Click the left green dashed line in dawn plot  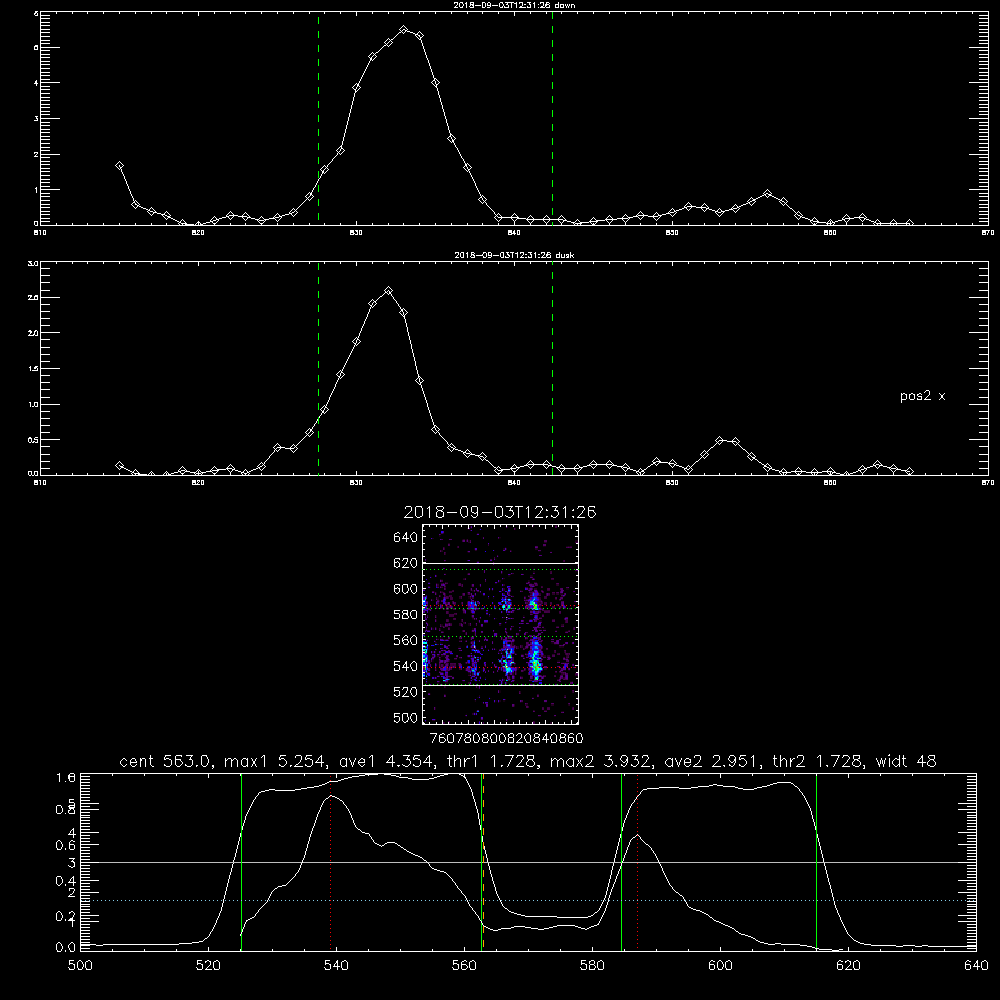pyautogui.click(x=318, y=118)
